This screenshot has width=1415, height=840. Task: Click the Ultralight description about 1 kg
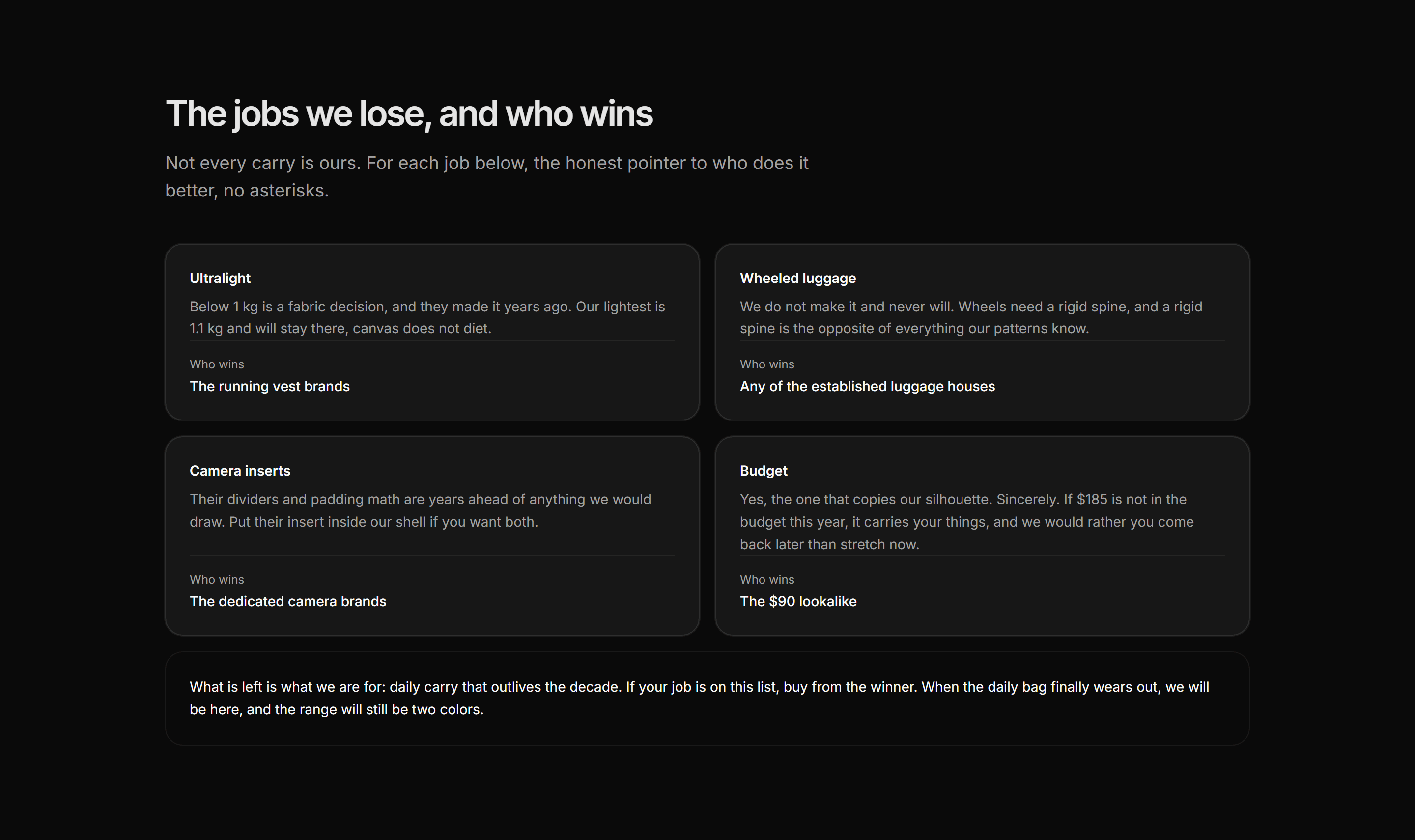[427, 317]
